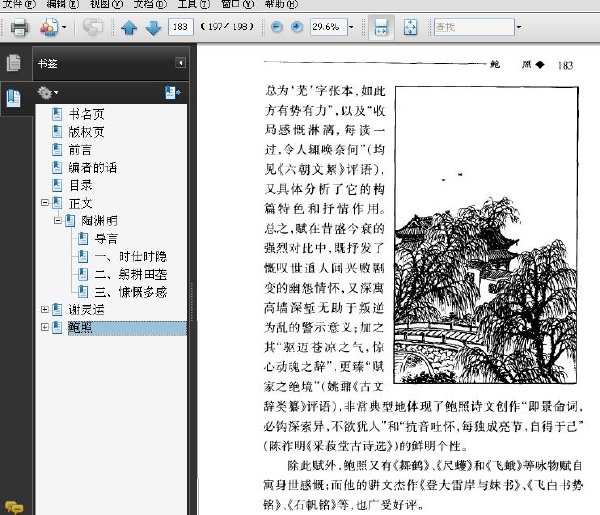Click the landscape illustration on the page
The height and width of the screenshot is (515, 600).
pos(486,235)
